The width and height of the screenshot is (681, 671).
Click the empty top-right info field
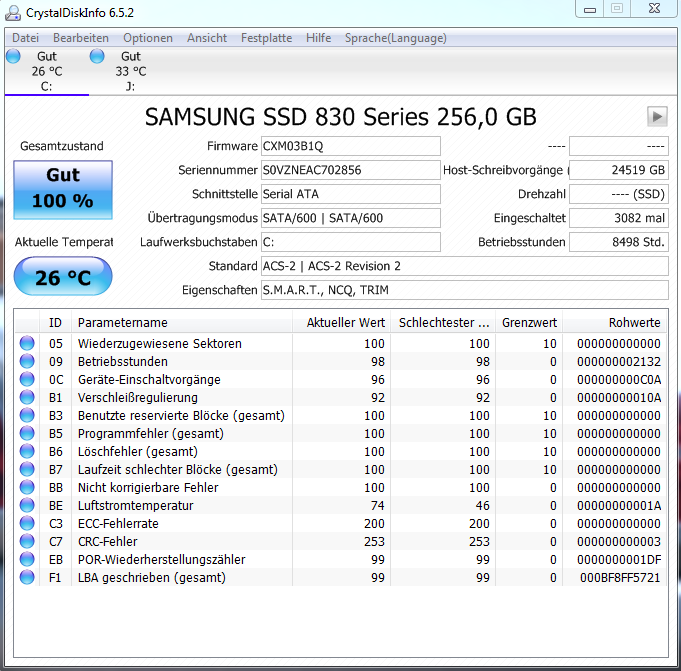coord(619,146)
